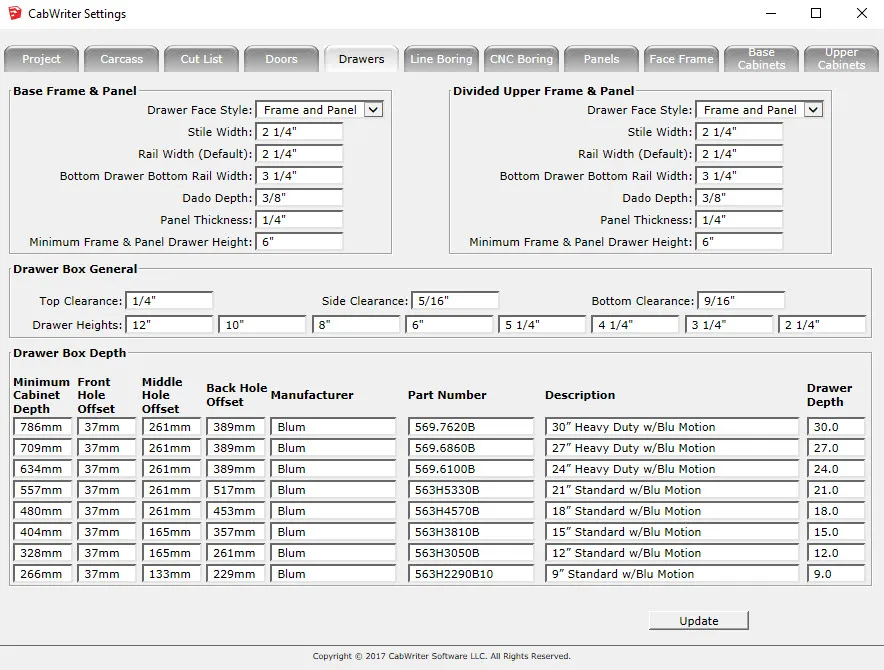
Task: Select the Doors tab
Action: click(x=281, y=59)
